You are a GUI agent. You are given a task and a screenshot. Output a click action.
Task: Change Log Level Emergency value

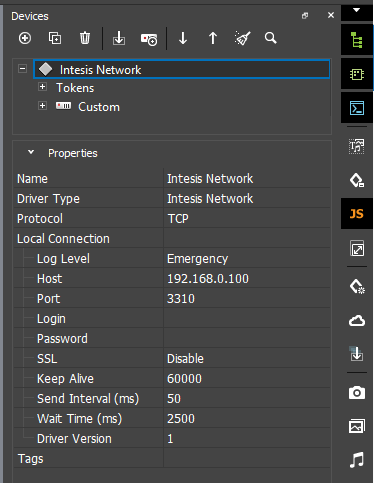(x=247, y=258)
